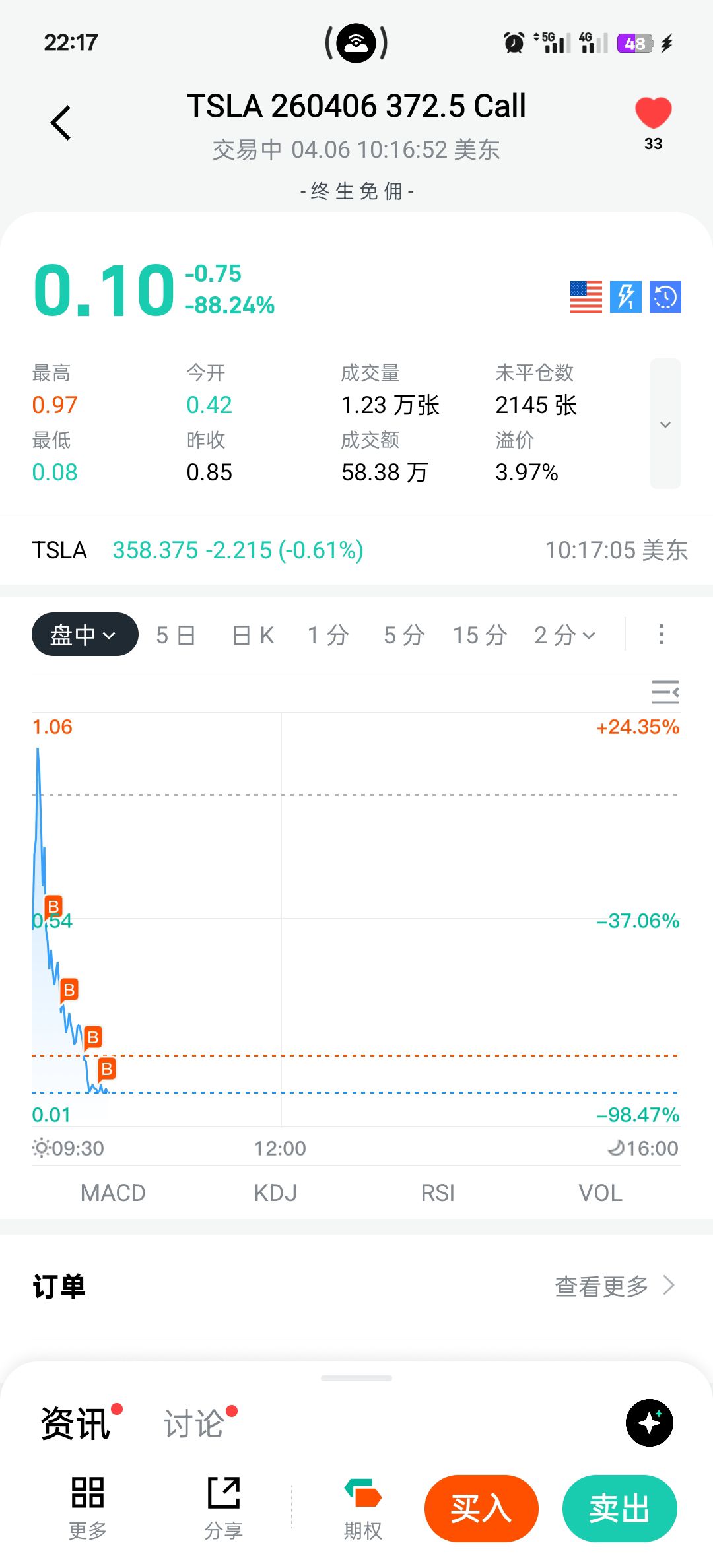Toggle the VOL indicator

pyautogui.click(x=600, y=1192)
